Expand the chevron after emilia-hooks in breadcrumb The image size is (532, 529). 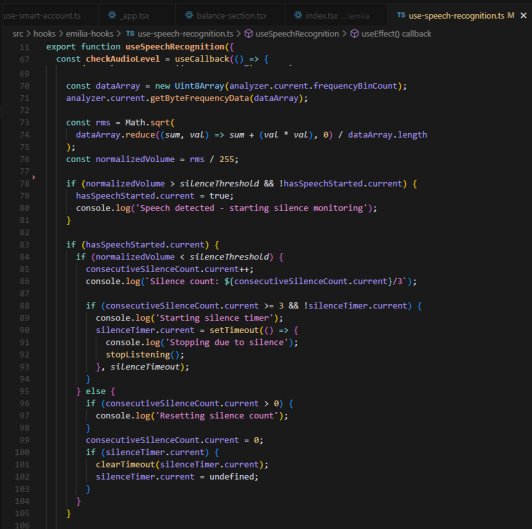pos(118,34)
